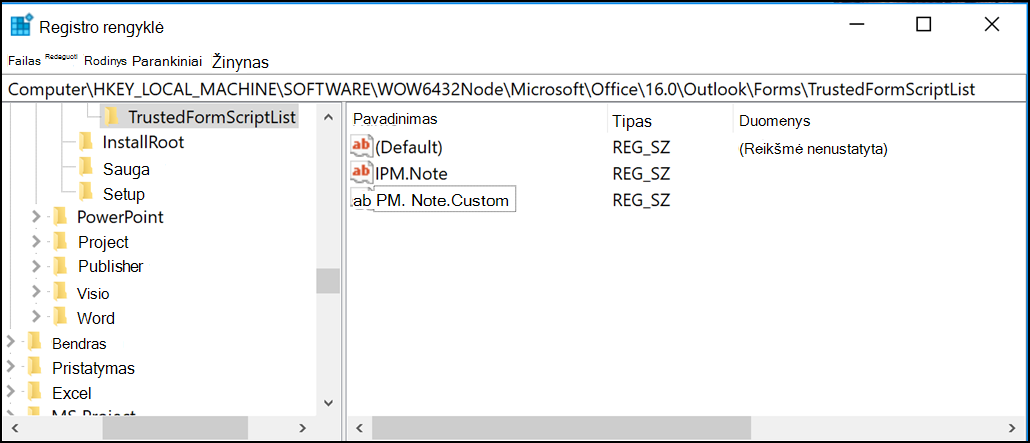Select the Pristatymas key label
Image resolution: width=1030 pixels, height=443 pixels.
pos(93,368)
